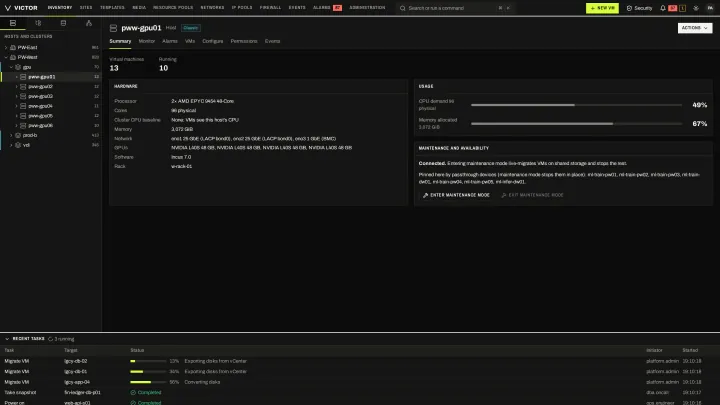Click the Started column header
Viewport: 720px width, 405px height.
tap(690, 350)
